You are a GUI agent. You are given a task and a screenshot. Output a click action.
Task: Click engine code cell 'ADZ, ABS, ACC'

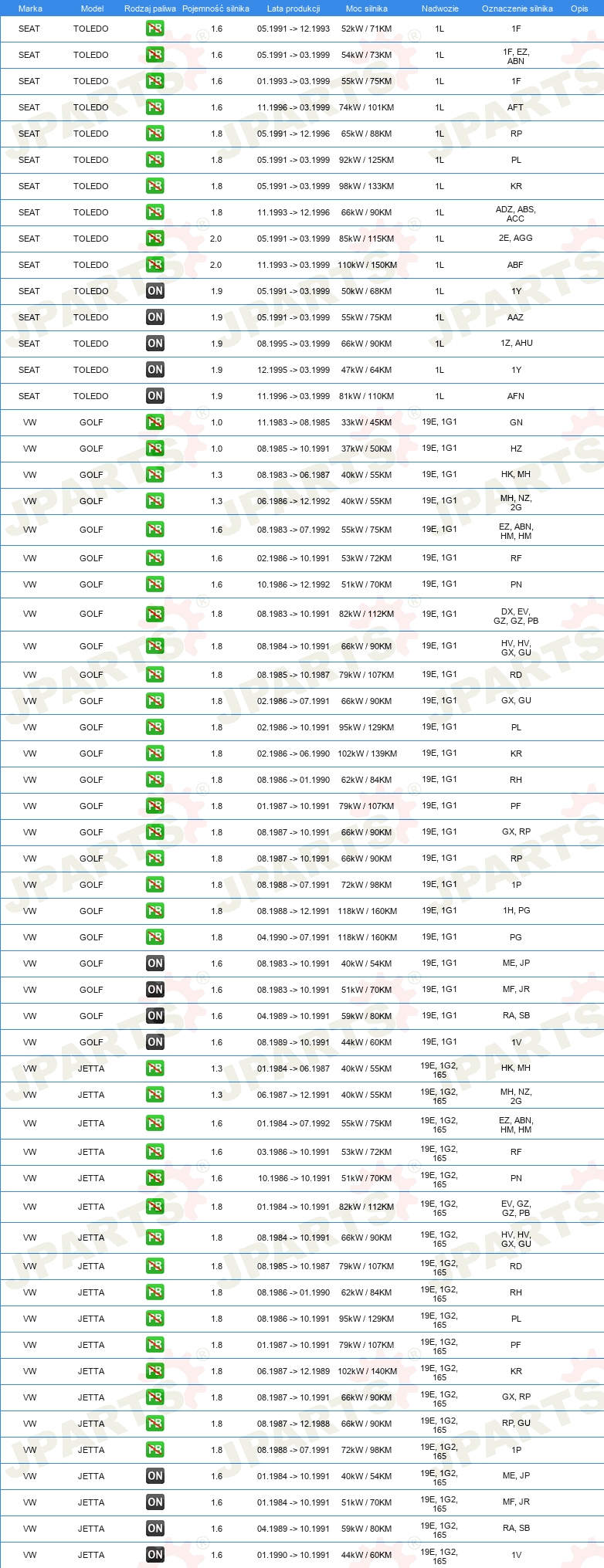(515, 214)
